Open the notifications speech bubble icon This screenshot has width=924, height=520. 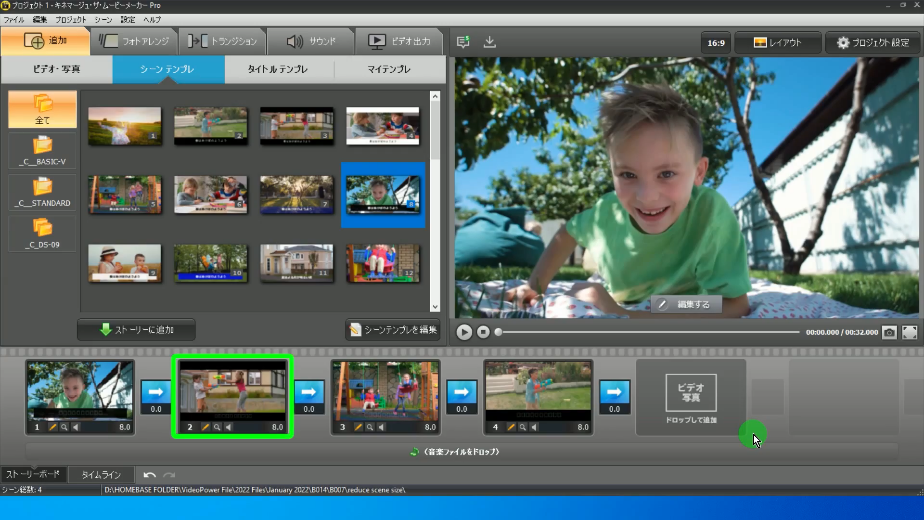pyautogui.click(x=463, y=42)
